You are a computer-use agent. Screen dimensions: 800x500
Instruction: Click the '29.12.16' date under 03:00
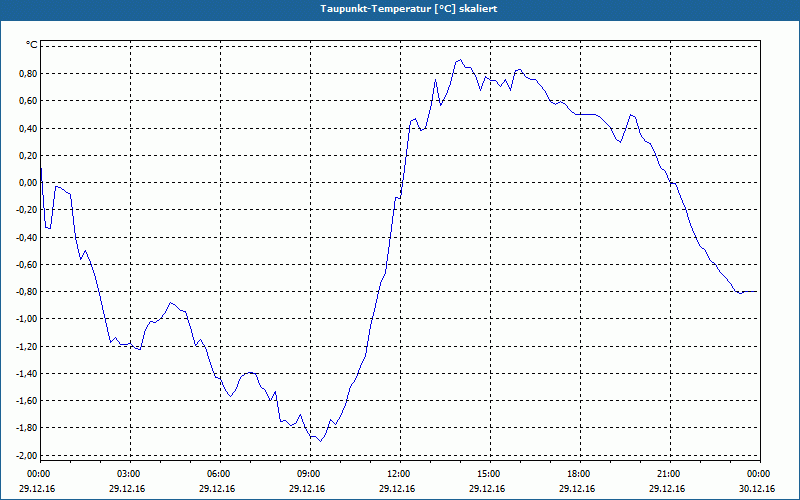pyautogui.click(x=128, y=489)
